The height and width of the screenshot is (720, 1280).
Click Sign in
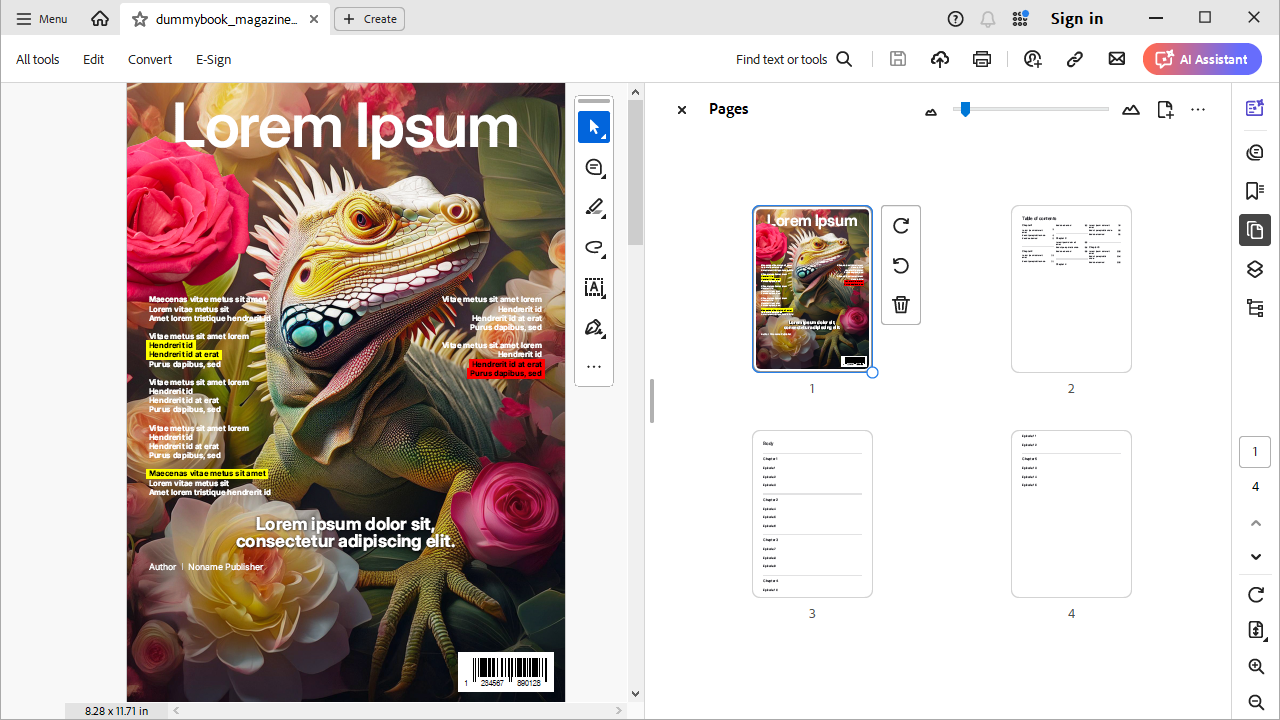coord(1077,19)
